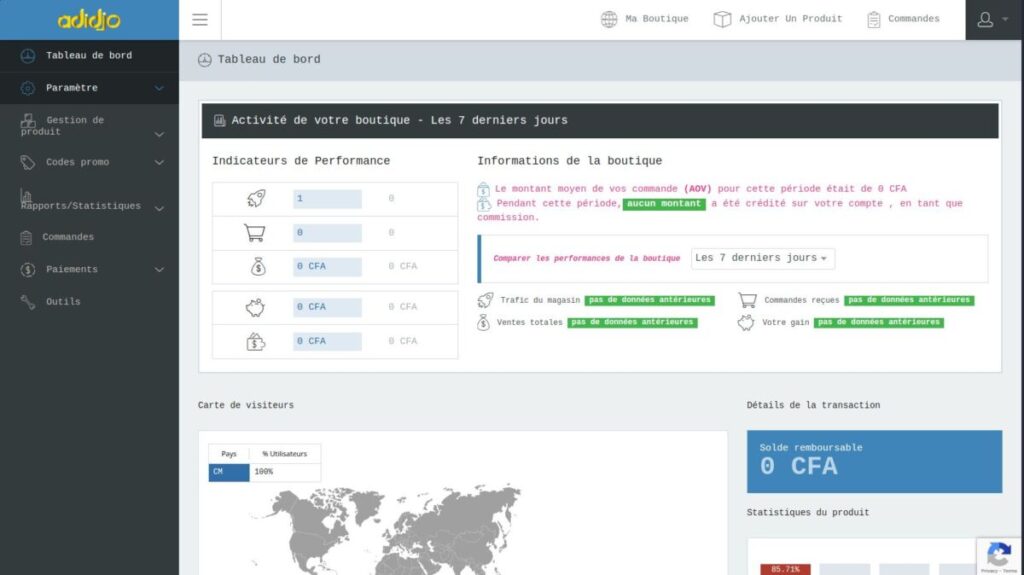The width and height of the screenshot is (1024, 575).
Task: Expand Gestion de produit submenu
Action: tap(88, 126)
